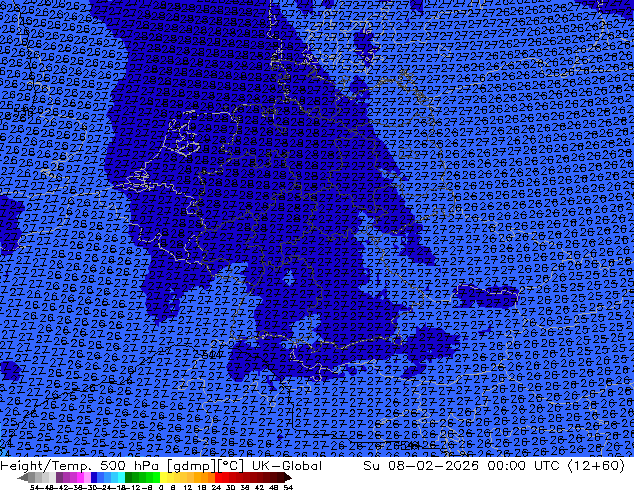Click the "UK-Global" model name
Screen dimensions: 634x490
click(x=287, y=466)
